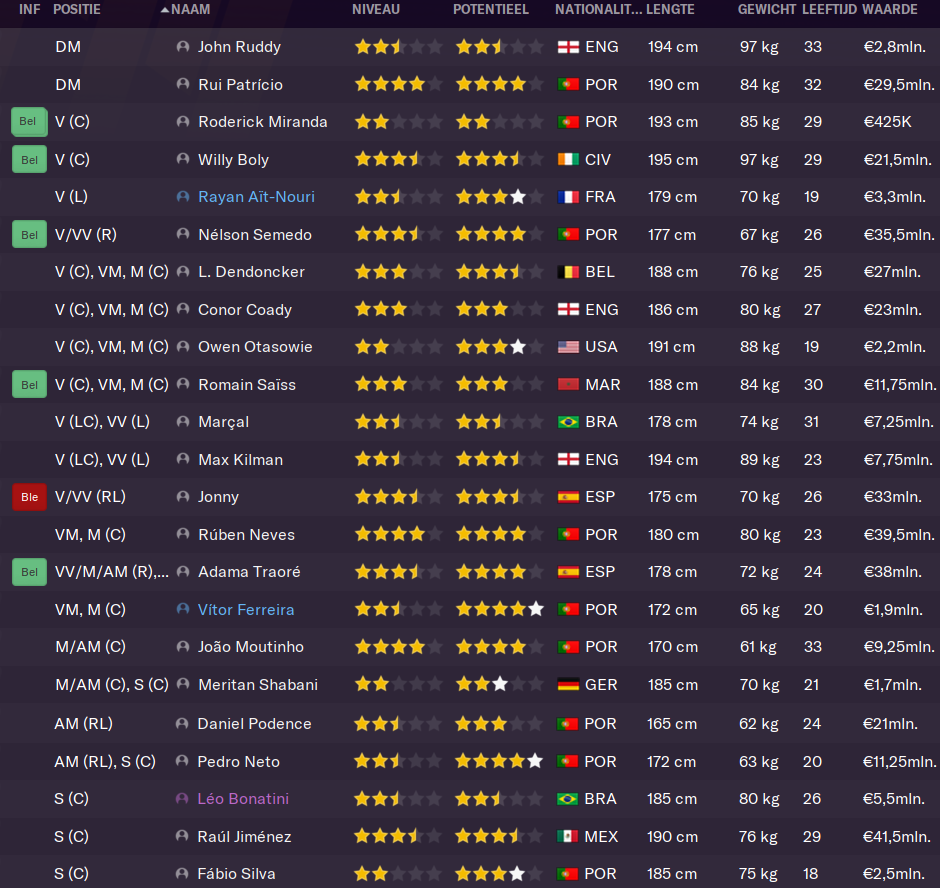Click the profile icon next to Roderick Miranda
The image size is (940, 888).
pos(183,122)
